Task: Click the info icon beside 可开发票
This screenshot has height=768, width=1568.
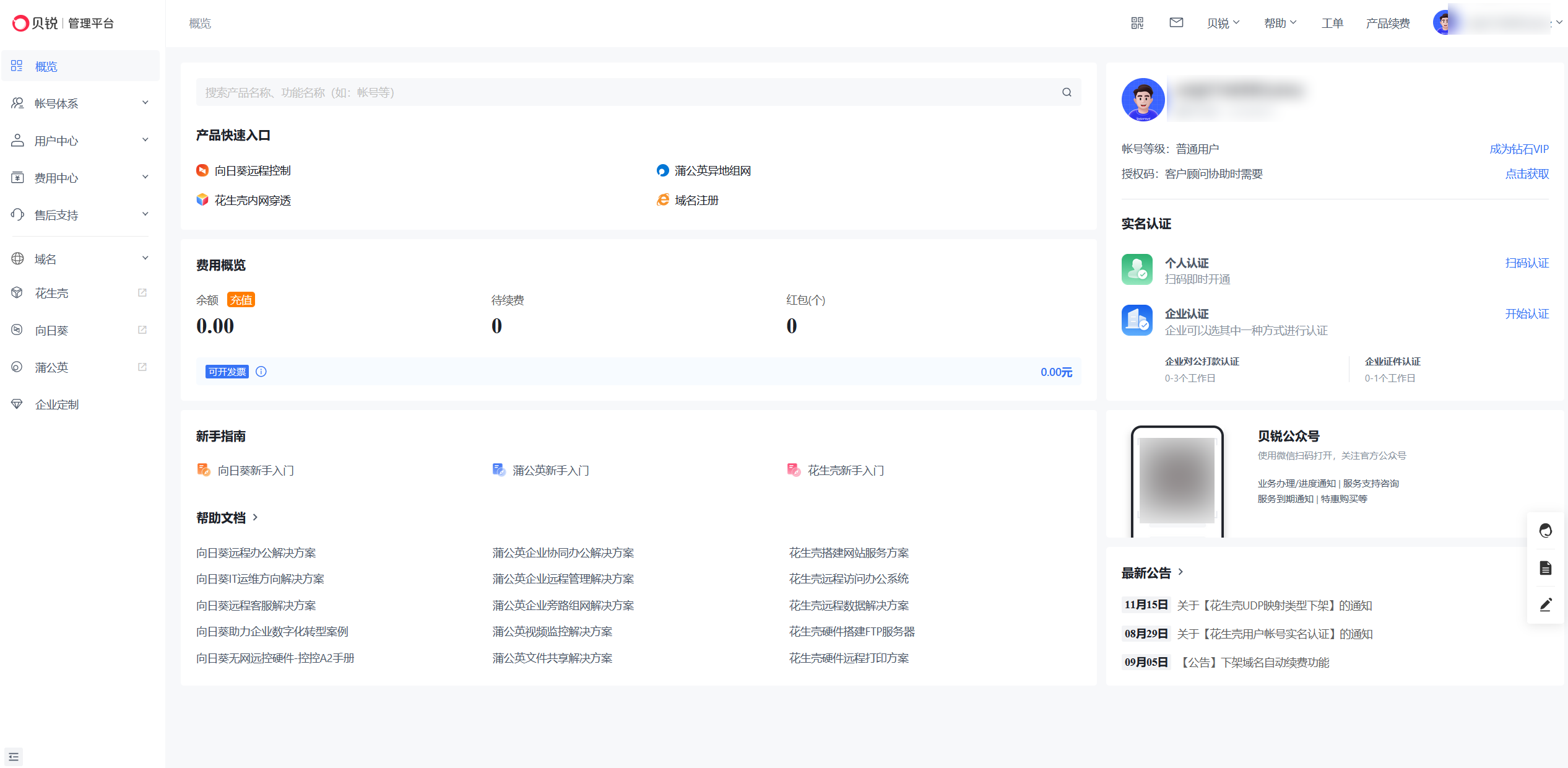Action: coord(261,372)
